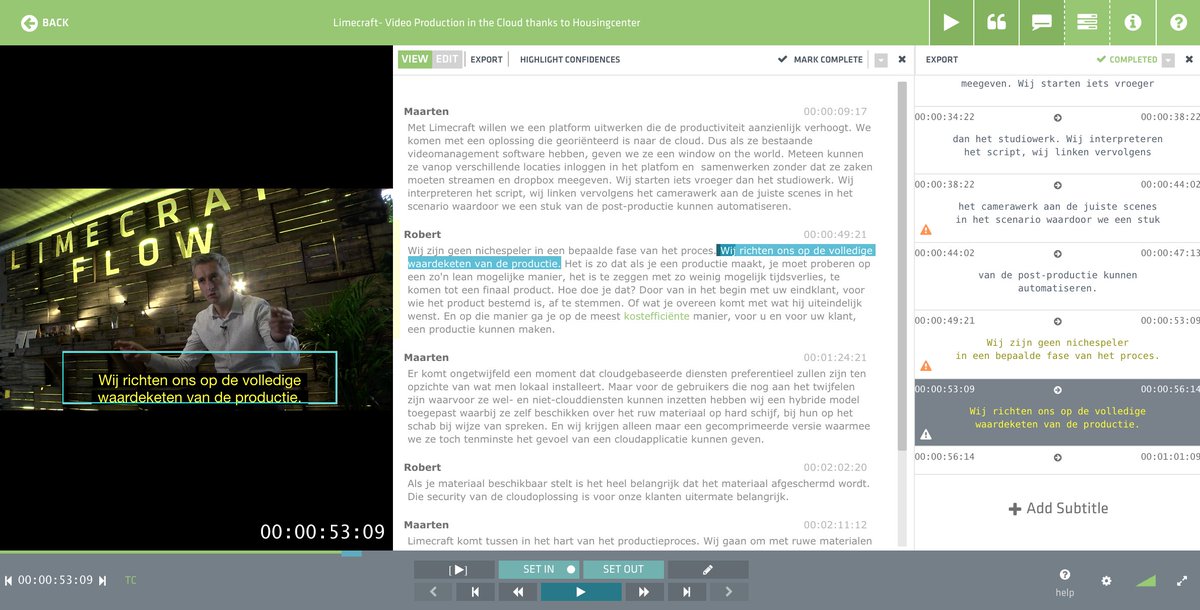Export the subtitles panel
The image size is (1200, 610).
pos(942,59)
